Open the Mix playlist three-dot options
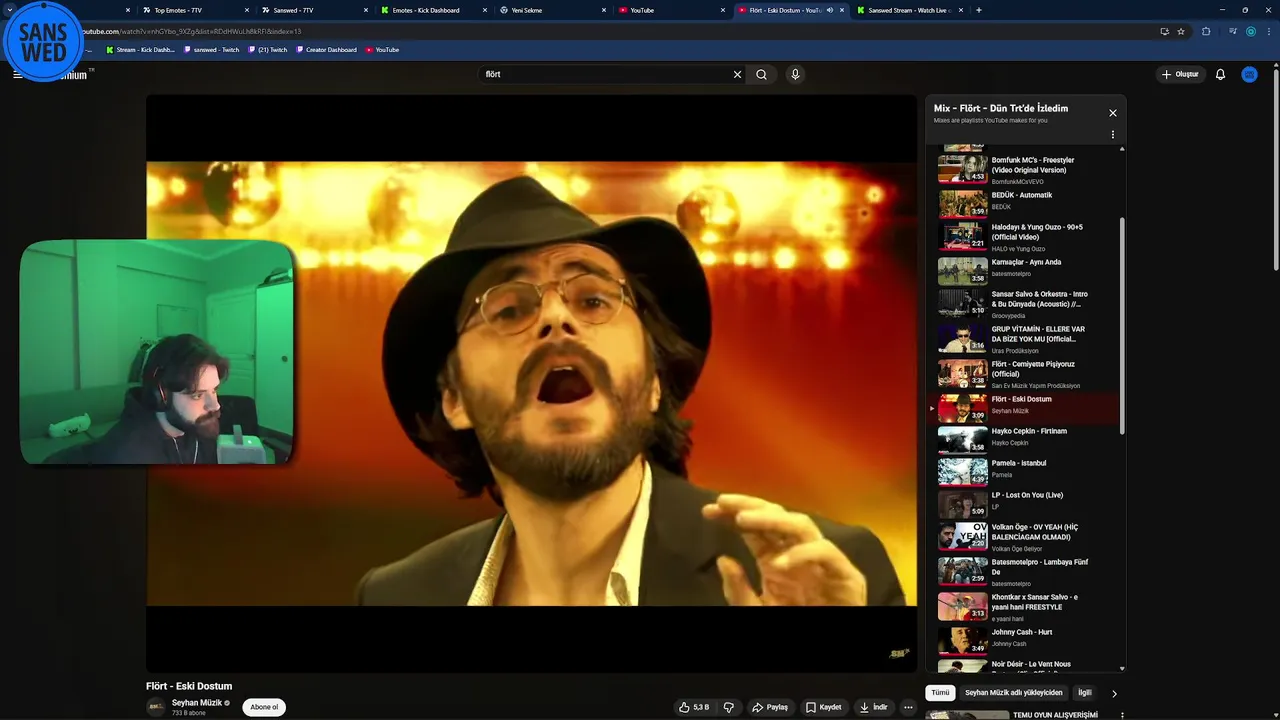This screenshot has width=1280, height=720. [1112, 135]
